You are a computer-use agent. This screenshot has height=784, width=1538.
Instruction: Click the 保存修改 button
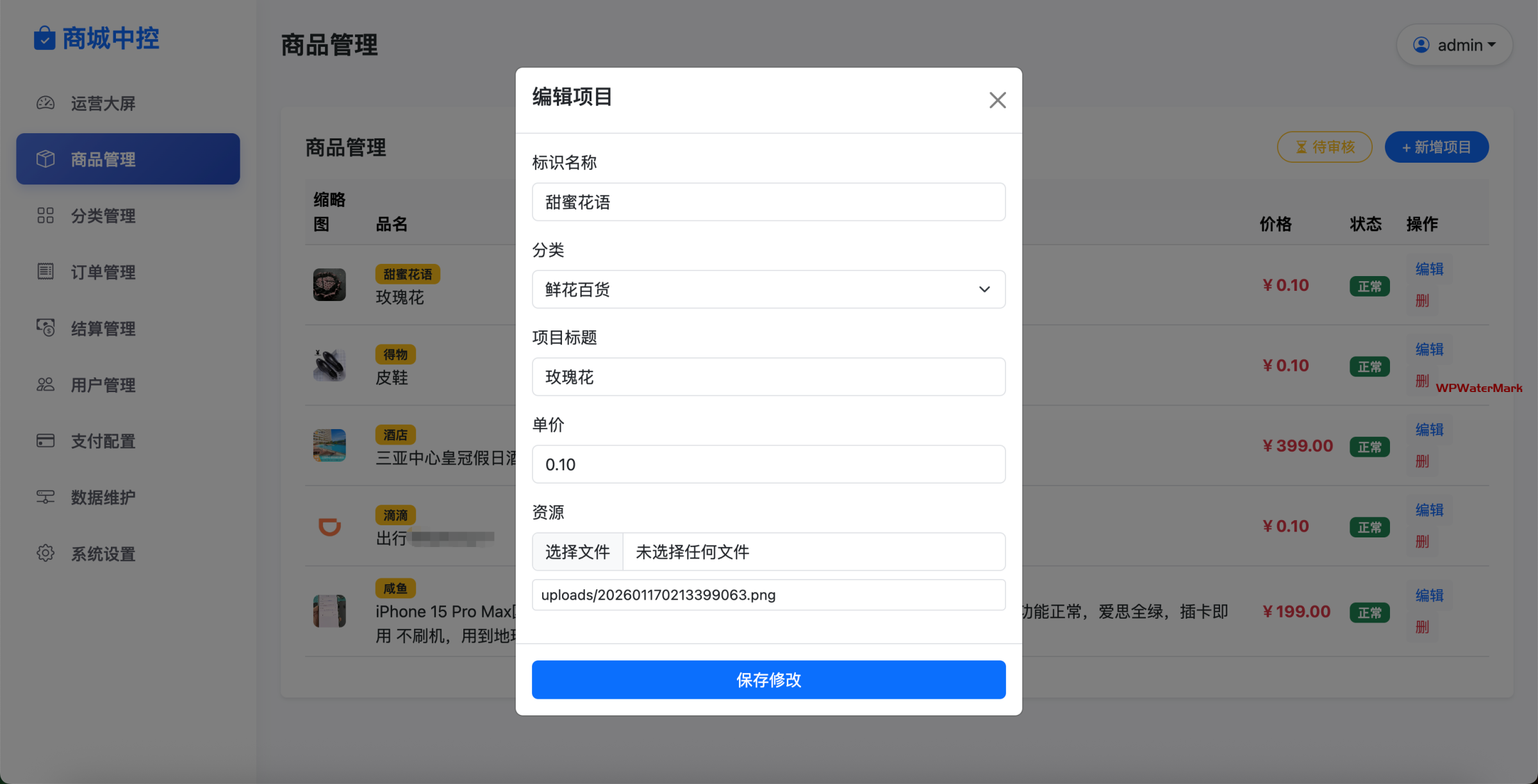[x=768, y=680]
